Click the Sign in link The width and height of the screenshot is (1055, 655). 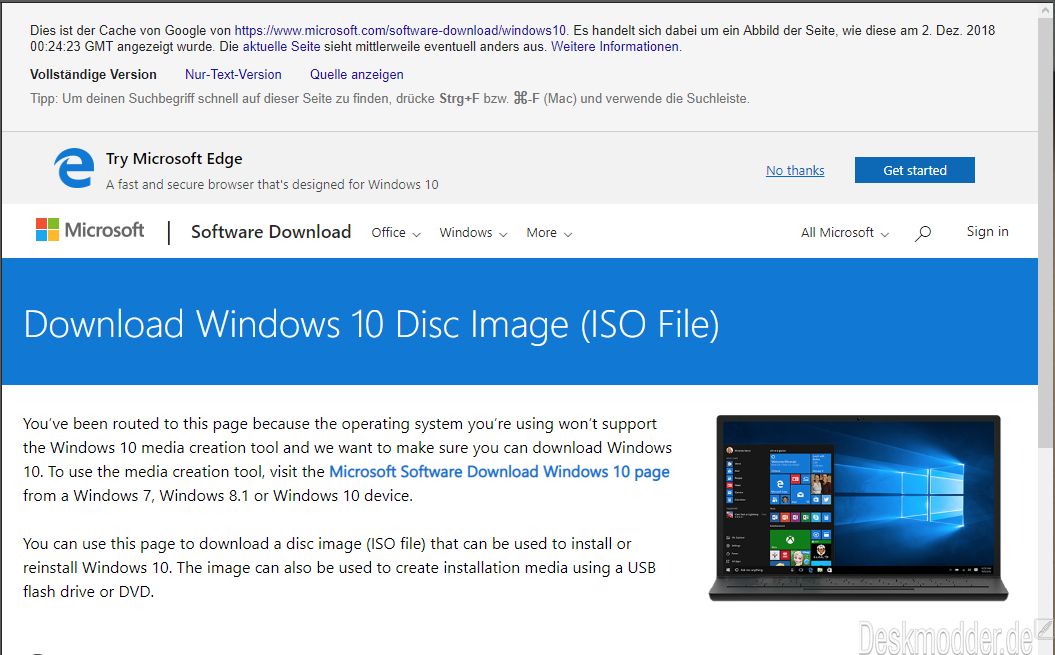[x=987, y=232]
